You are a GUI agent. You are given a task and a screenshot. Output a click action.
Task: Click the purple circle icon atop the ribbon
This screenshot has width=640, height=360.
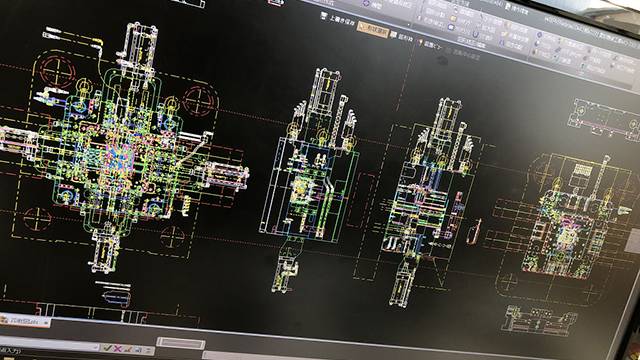coord(366,3)
